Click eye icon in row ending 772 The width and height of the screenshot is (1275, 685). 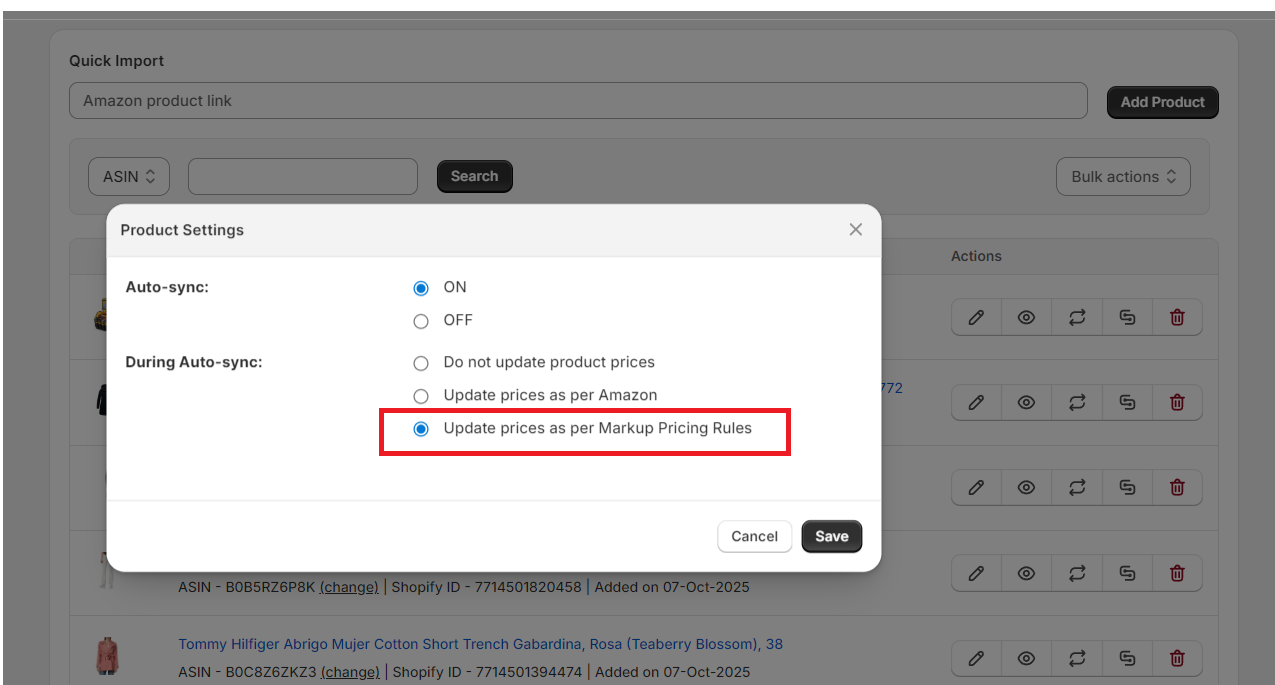tap(1026, 402)
